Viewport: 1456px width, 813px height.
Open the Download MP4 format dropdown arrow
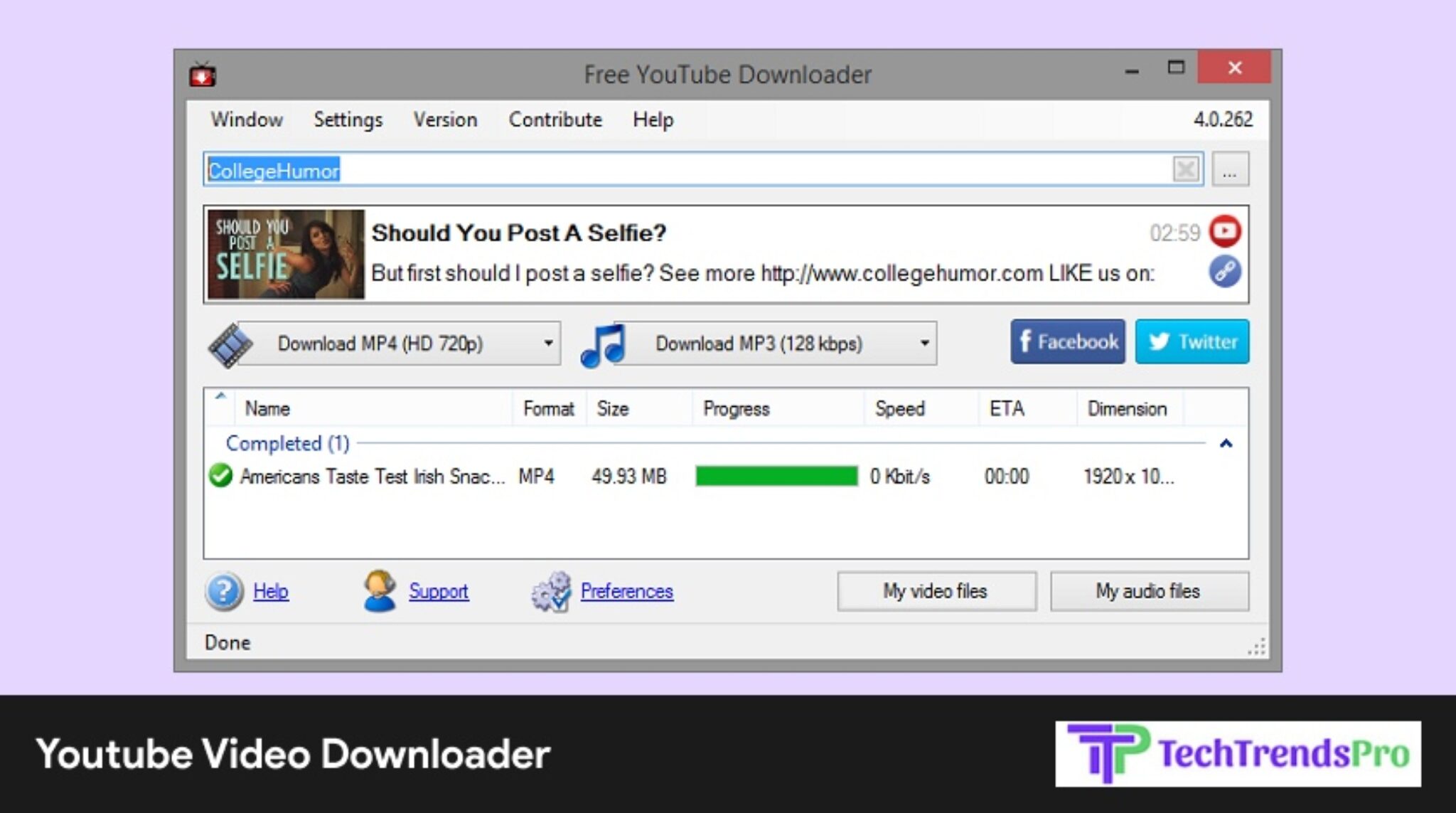click(x=548, y=344)
